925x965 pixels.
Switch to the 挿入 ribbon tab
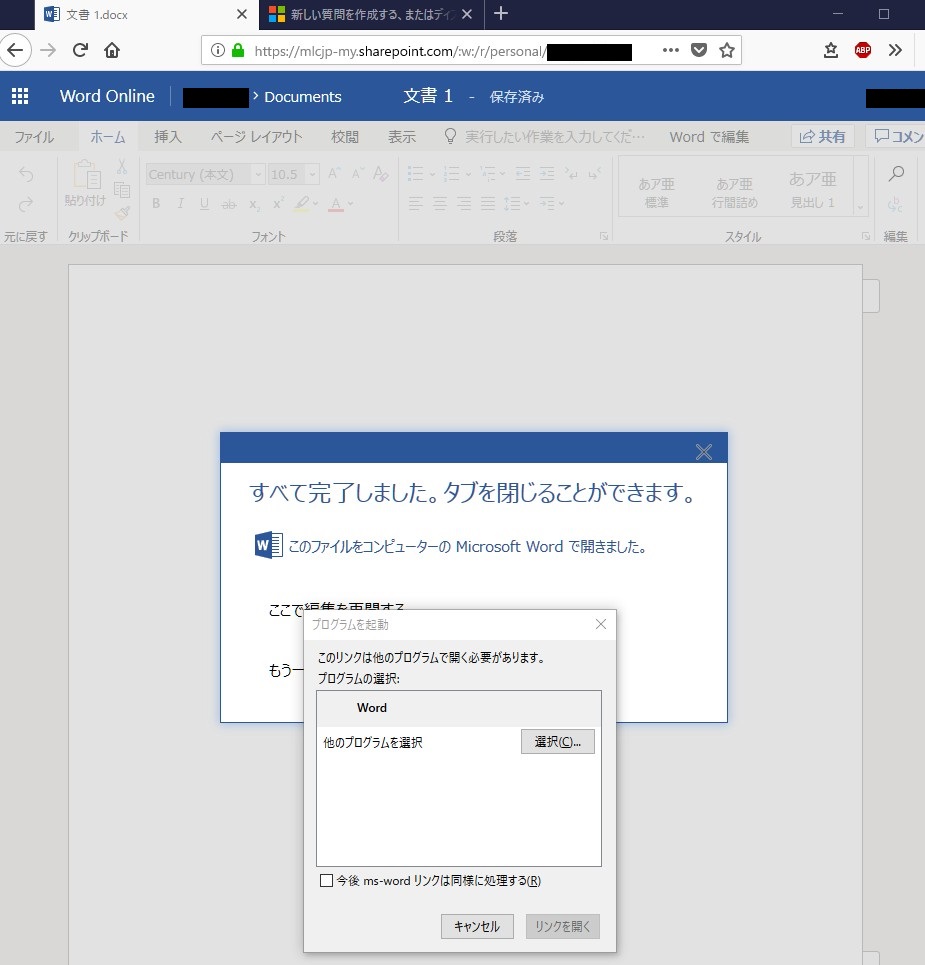(167, 137)
